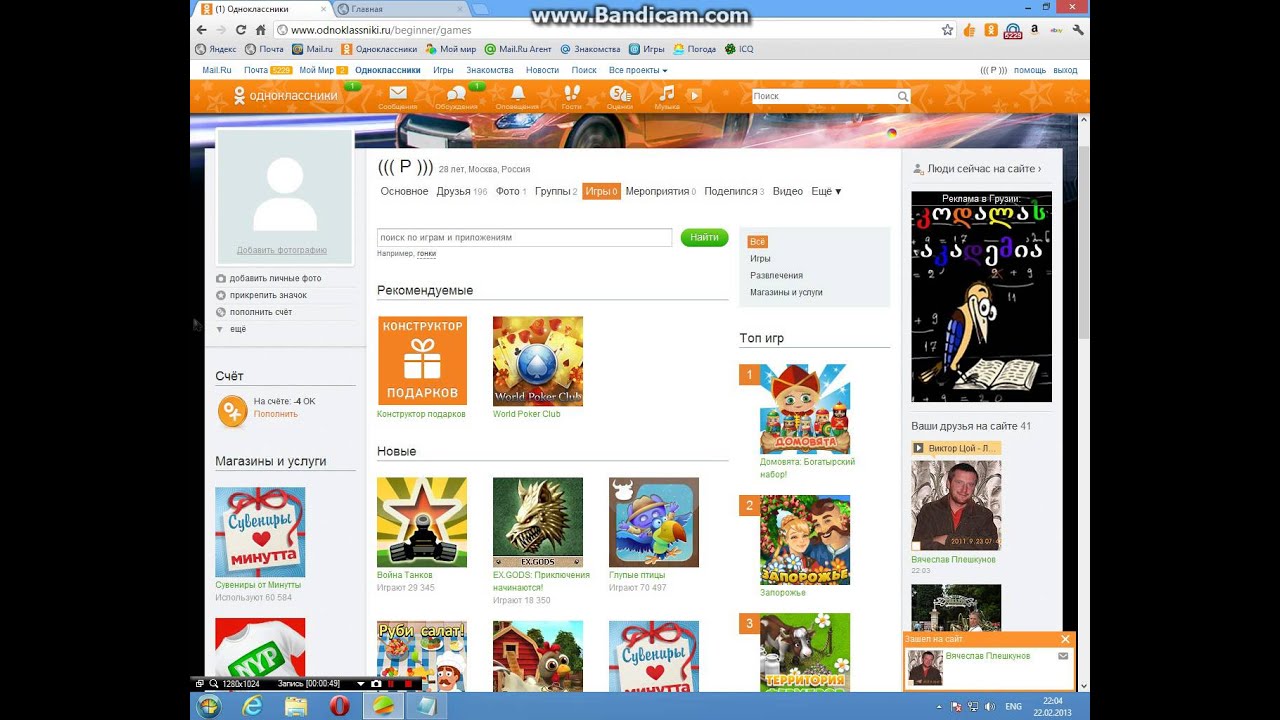The image size is (1280, 720).
Task: Open the ICQ bookmark in bookmarks bar
Action: pos(739,48)
